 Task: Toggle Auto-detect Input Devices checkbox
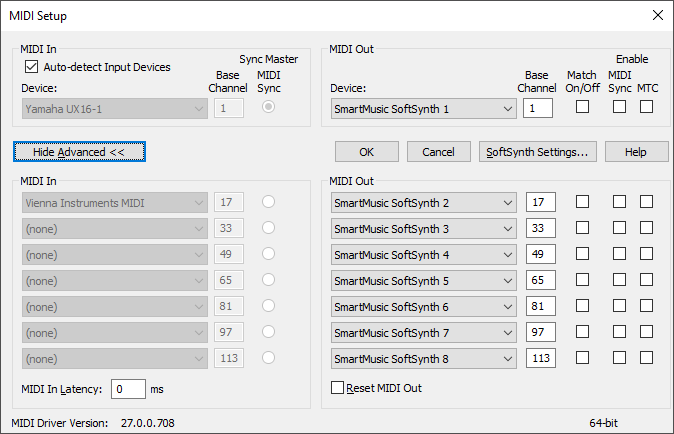(30, 68)
